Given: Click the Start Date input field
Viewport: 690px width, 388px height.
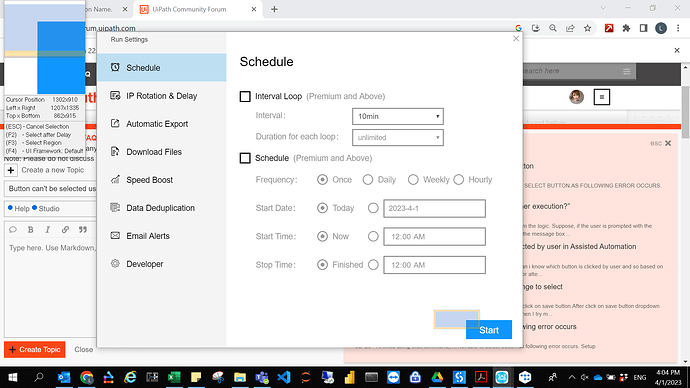Looking at the screenshot, I should pos(434,209).
